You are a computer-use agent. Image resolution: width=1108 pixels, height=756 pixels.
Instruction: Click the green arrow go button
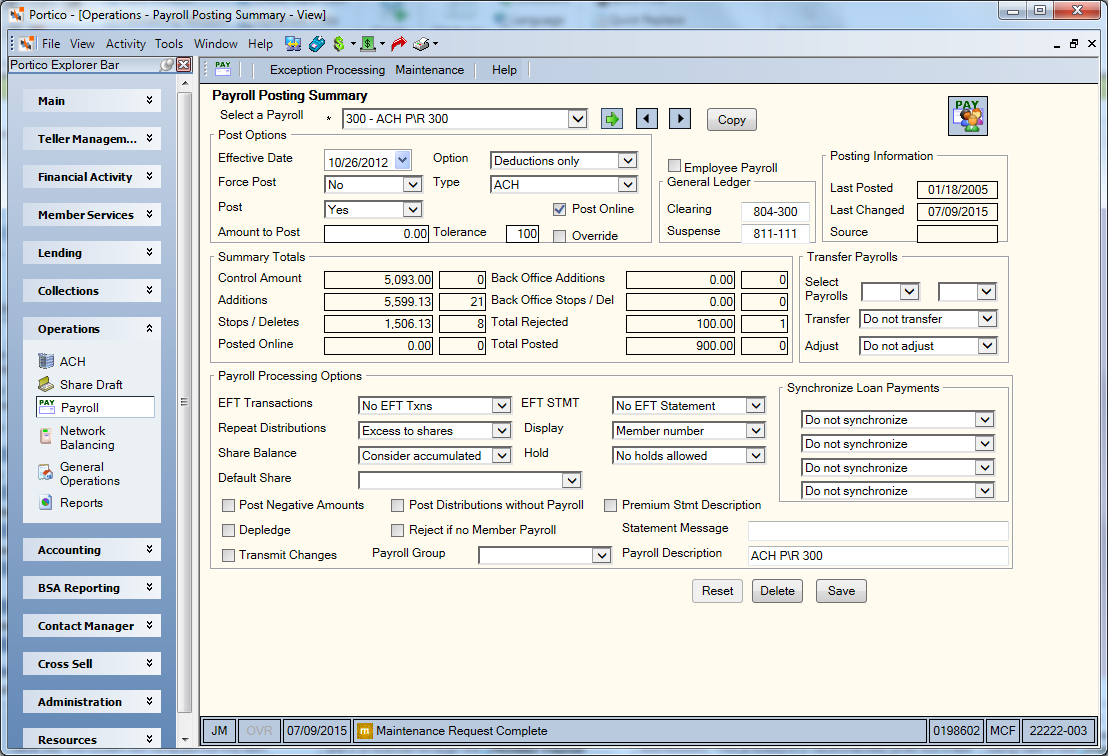tap(612, 119)
